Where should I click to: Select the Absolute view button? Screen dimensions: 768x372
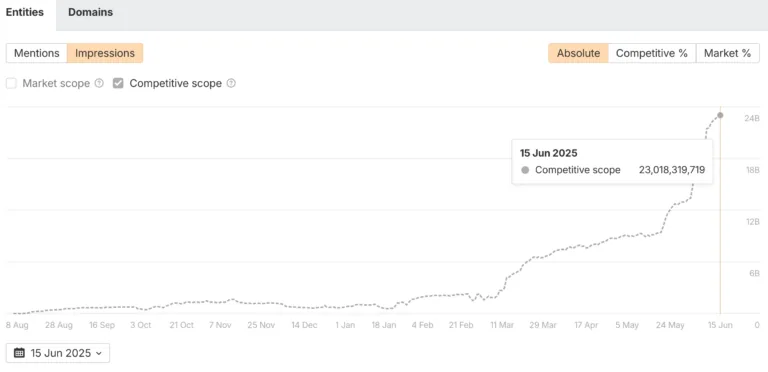click(578, 53)
